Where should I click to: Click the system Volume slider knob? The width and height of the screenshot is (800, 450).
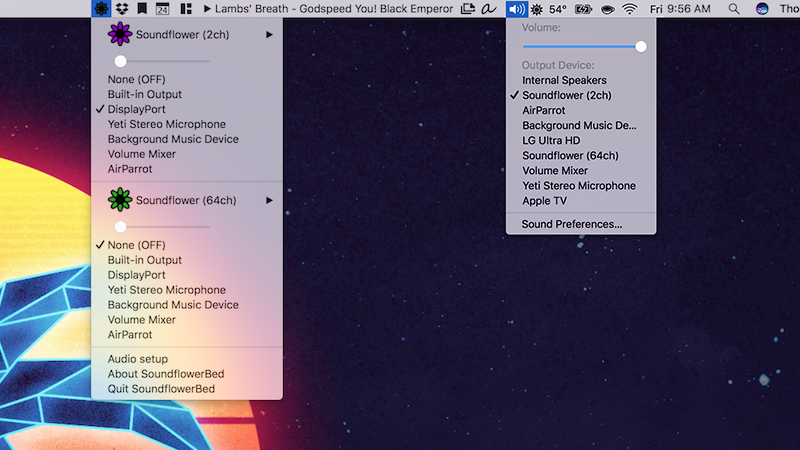641,46
